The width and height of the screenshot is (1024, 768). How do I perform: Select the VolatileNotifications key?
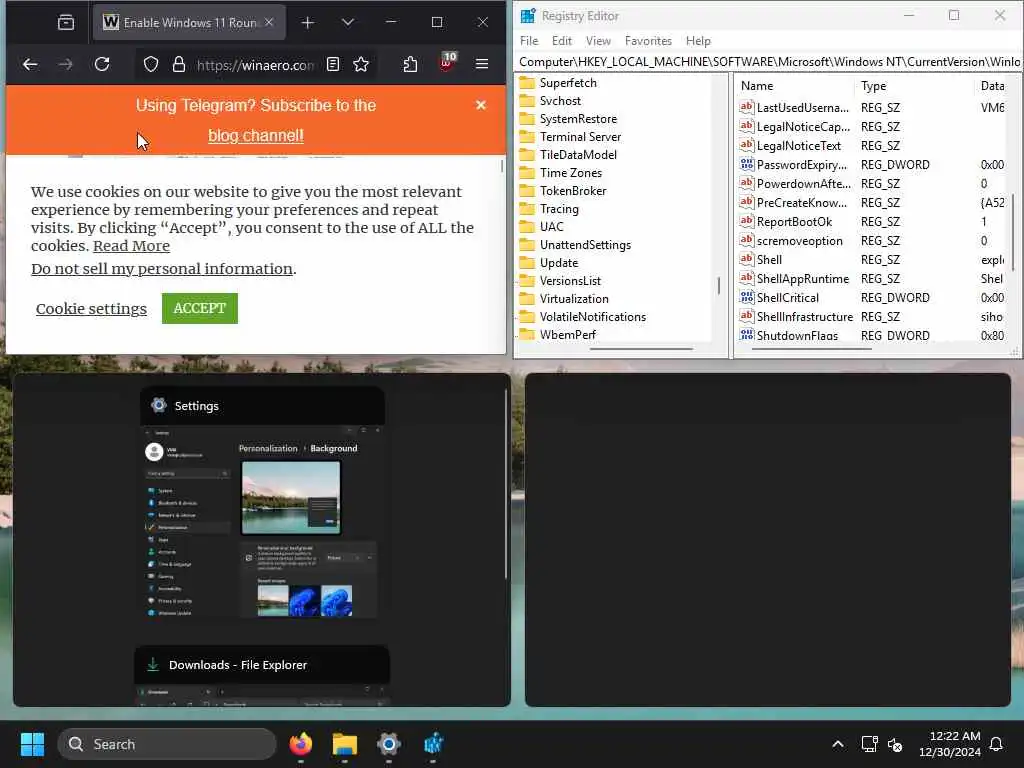click(592, 317)
